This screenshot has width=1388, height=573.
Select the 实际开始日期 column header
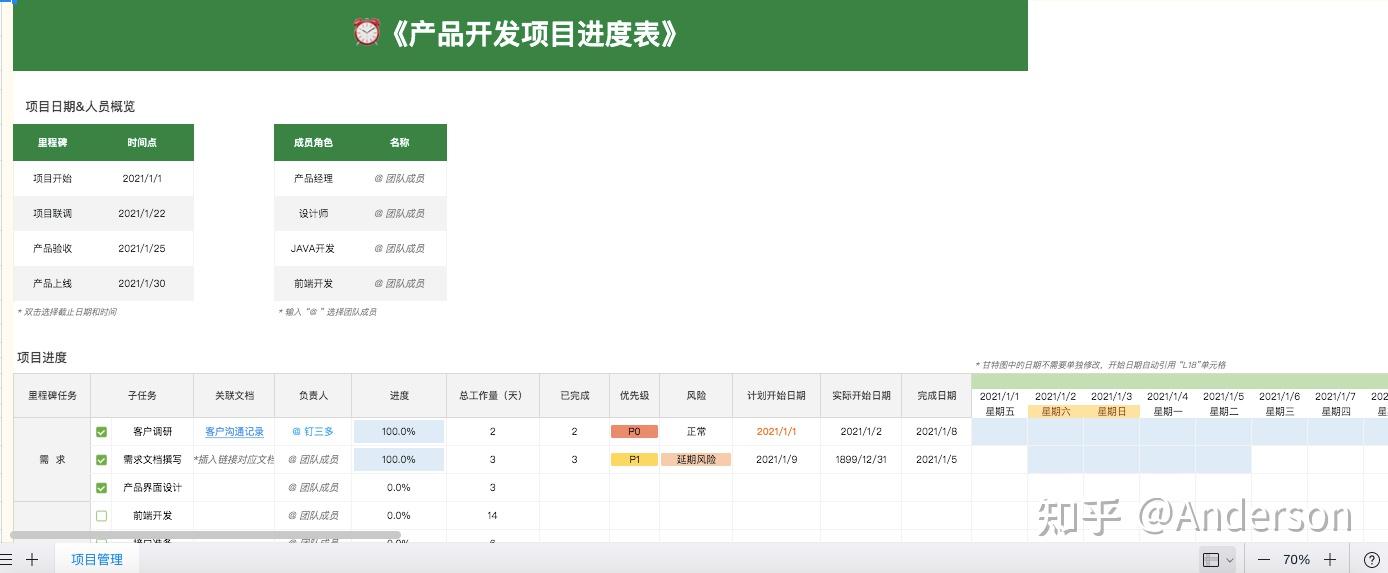click(x=861, y=396)
